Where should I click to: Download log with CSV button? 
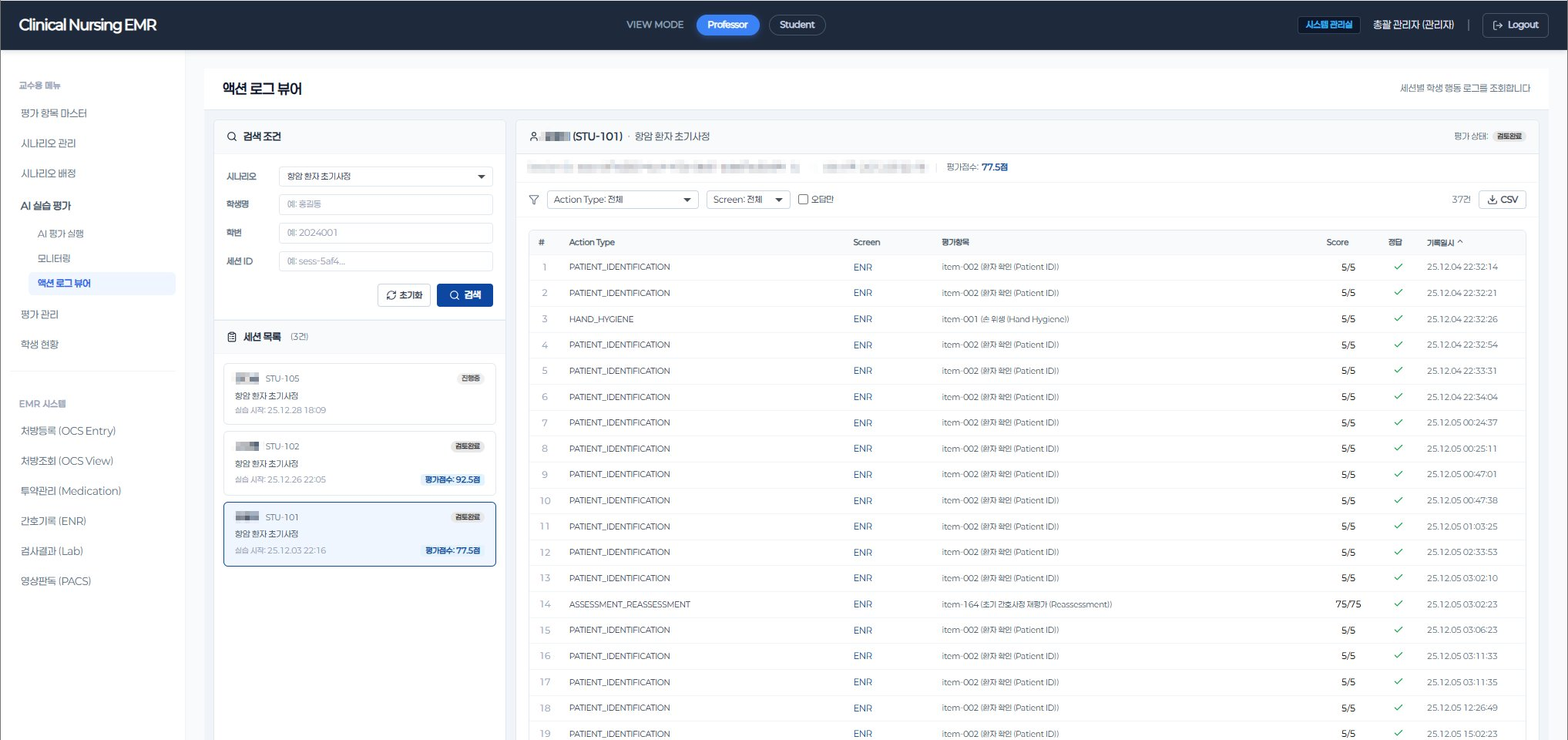(x=1503, y=200)
